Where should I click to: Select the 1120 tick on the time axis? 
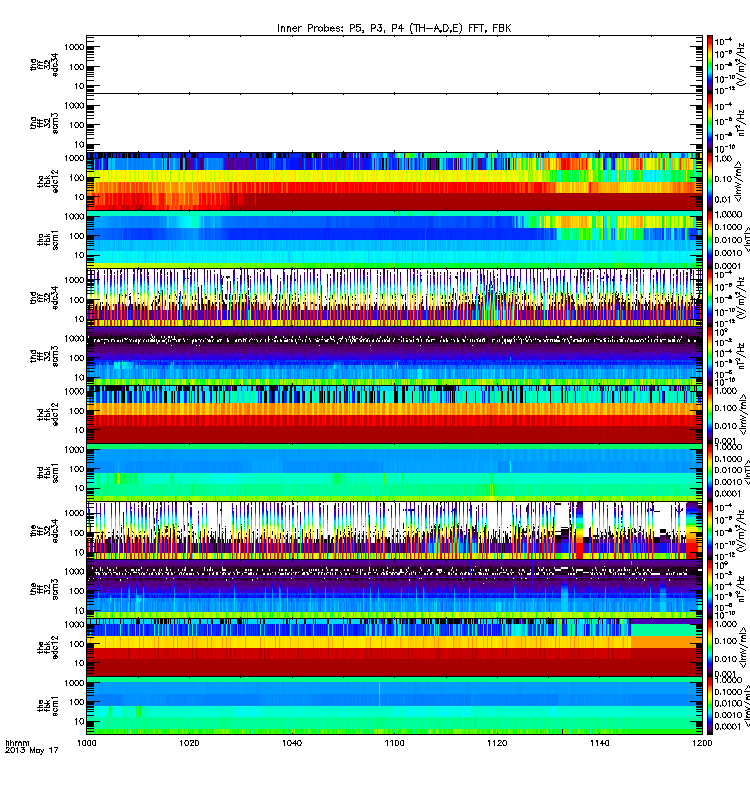[x=497, y=743]
